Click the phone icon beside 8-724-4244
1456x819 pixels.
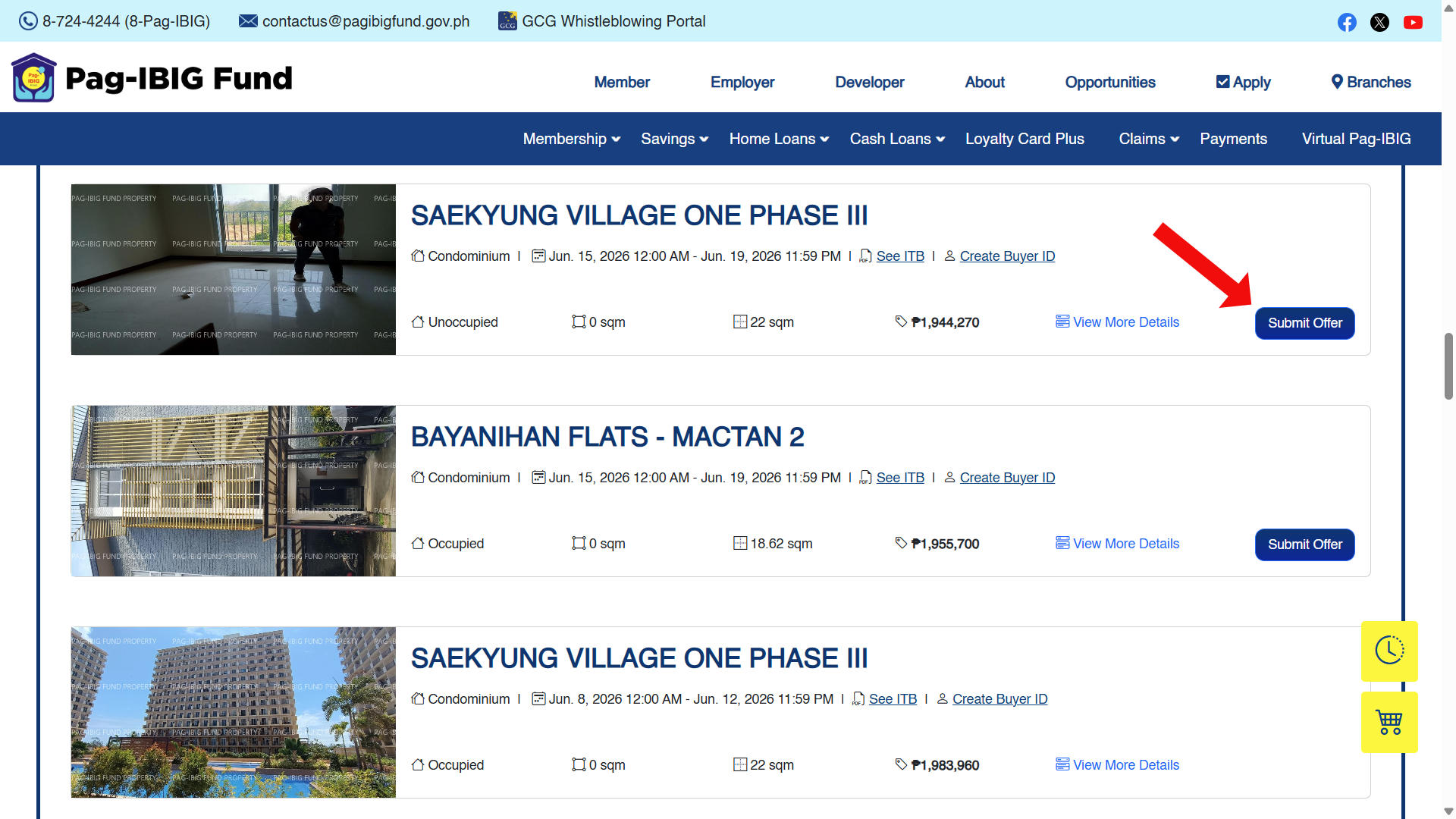[28, 21]
